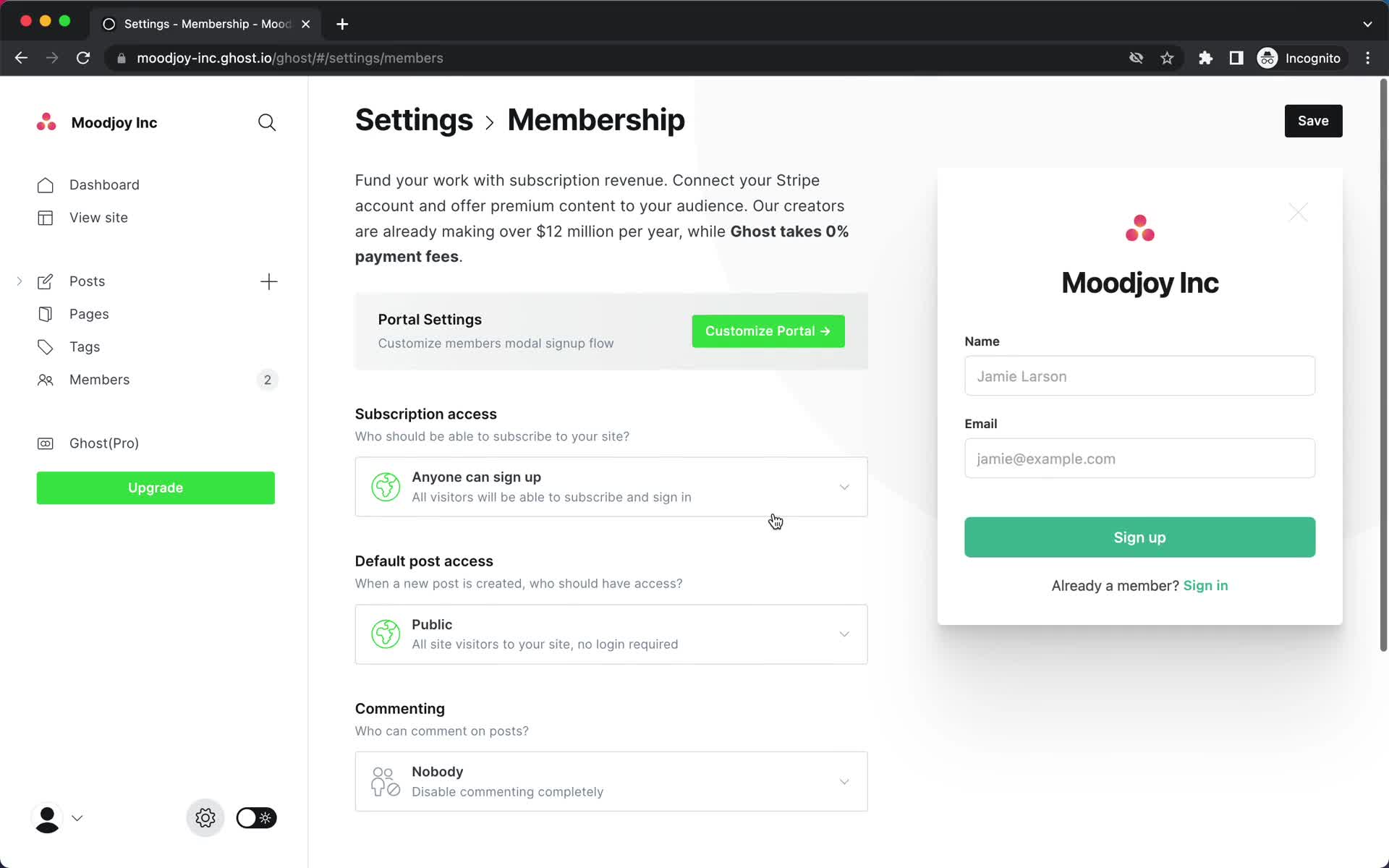1389x868 pixels.
Task: Click the Members sidebar icon
Action: tap(45, 380)
